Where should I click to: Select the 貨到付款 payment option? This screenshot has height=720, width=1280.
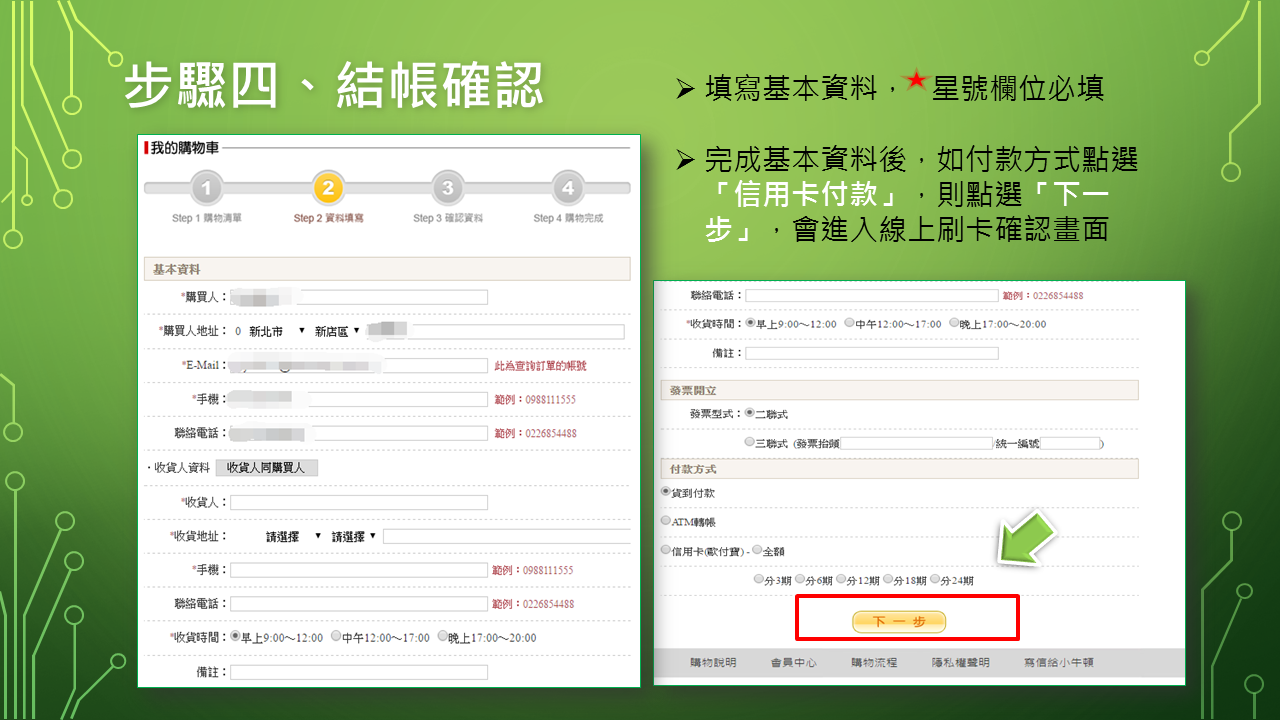666,492
